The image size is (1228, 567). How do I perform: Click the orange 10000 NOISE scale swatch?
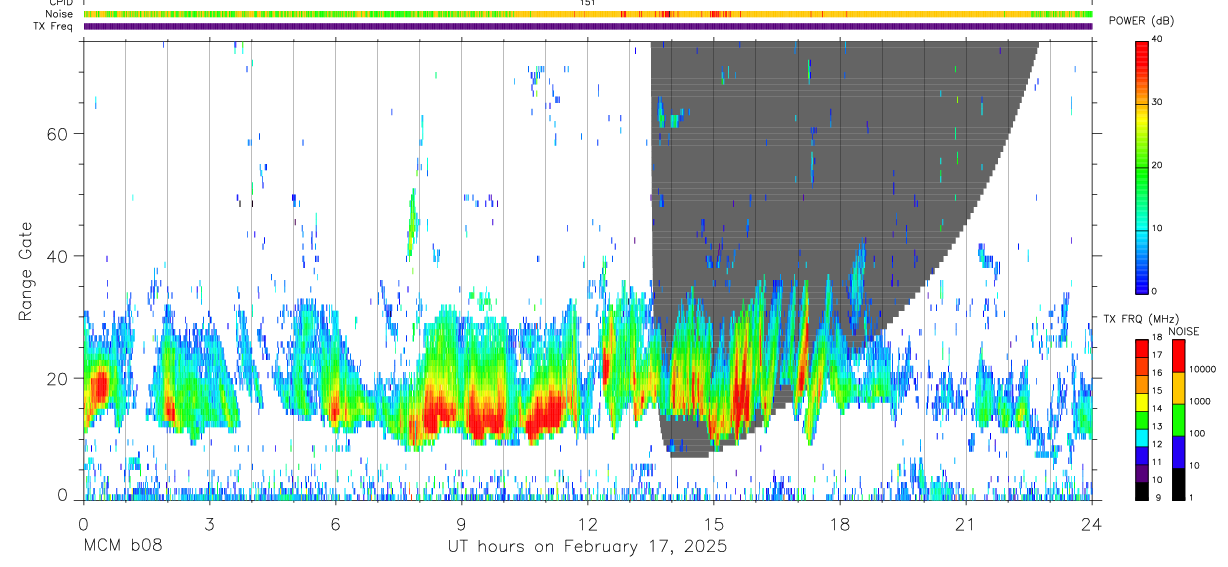tap(1178, 387)
